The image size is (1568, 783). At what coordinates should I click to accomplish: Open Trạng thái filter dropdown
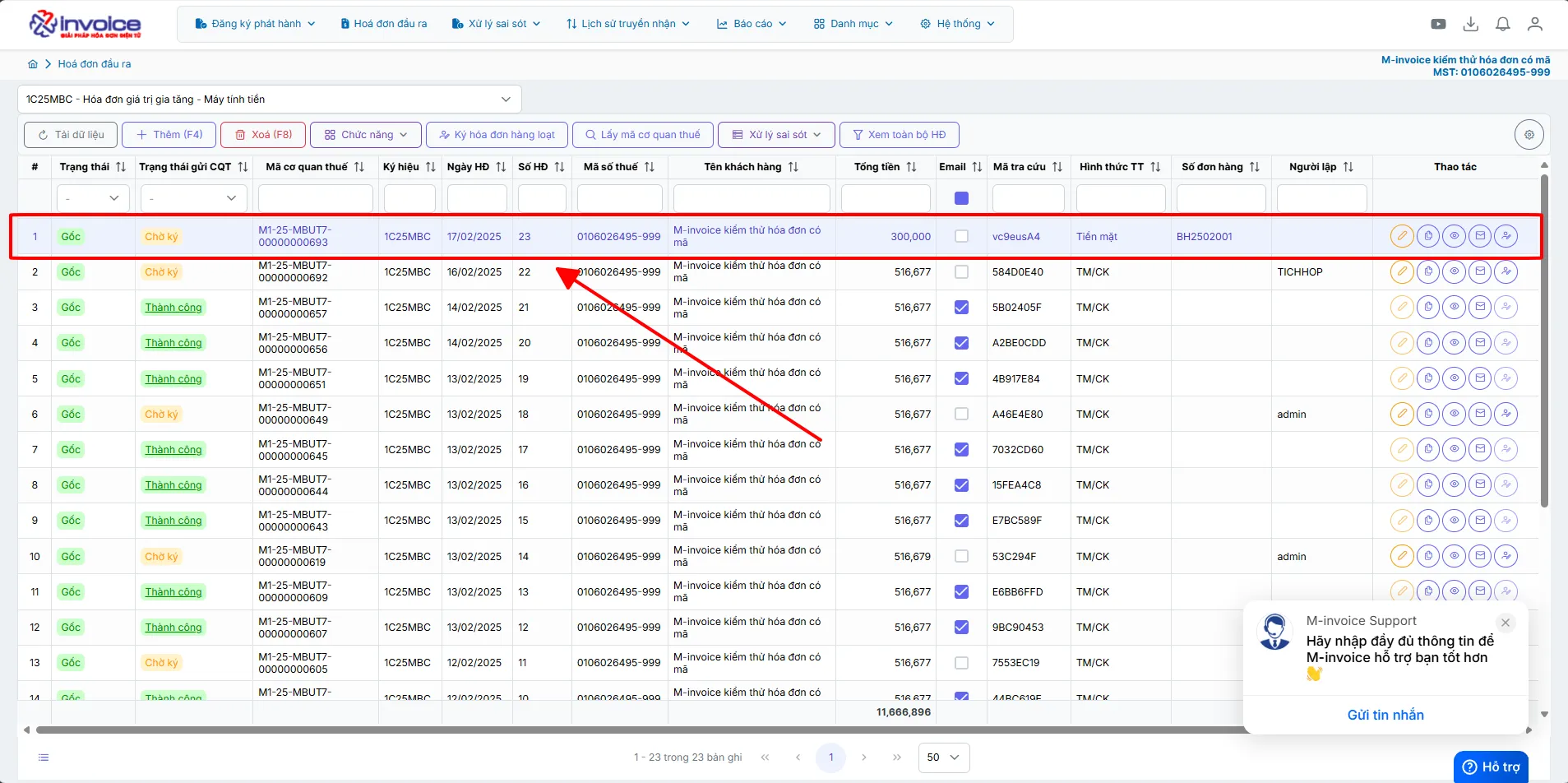[x=92, y=198]
